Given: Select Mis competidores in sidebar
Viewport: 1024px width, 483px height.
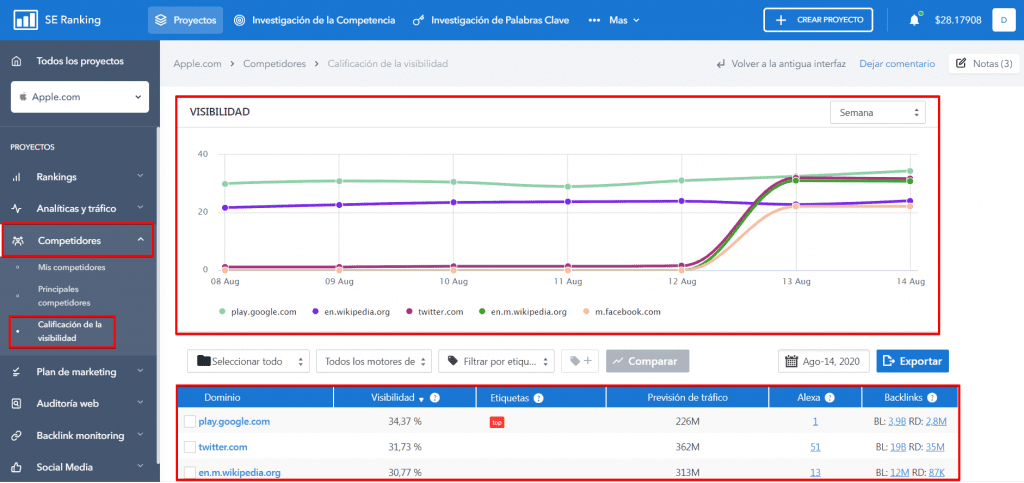Looking at the screenshot, I should coord(72,268).
